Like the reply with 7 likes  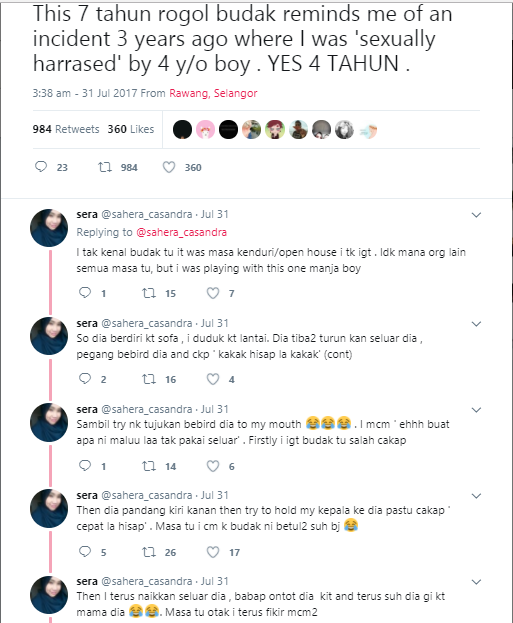213,293
